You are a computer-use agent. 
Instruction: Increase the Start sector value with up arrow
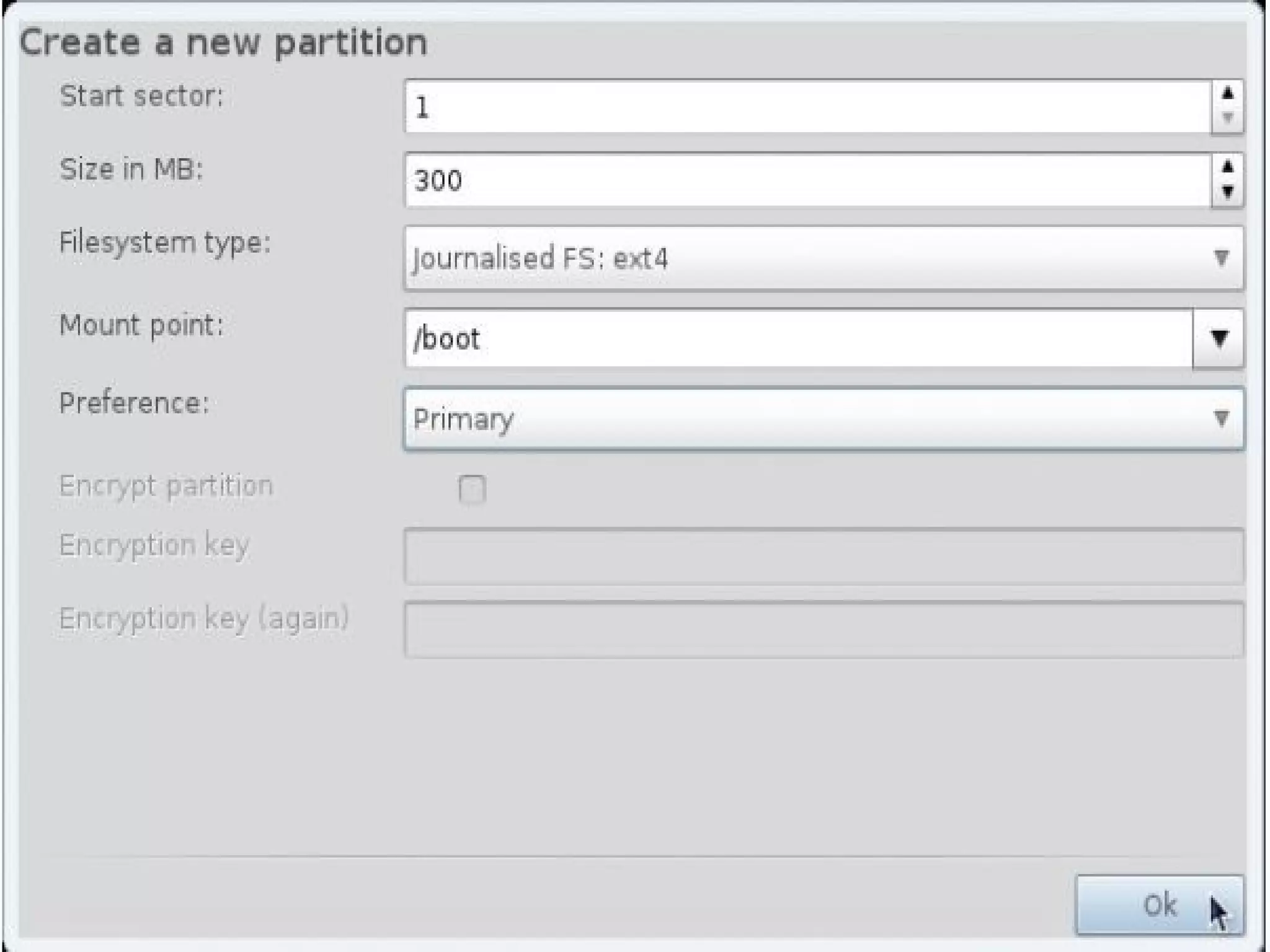coord(1227,94)
